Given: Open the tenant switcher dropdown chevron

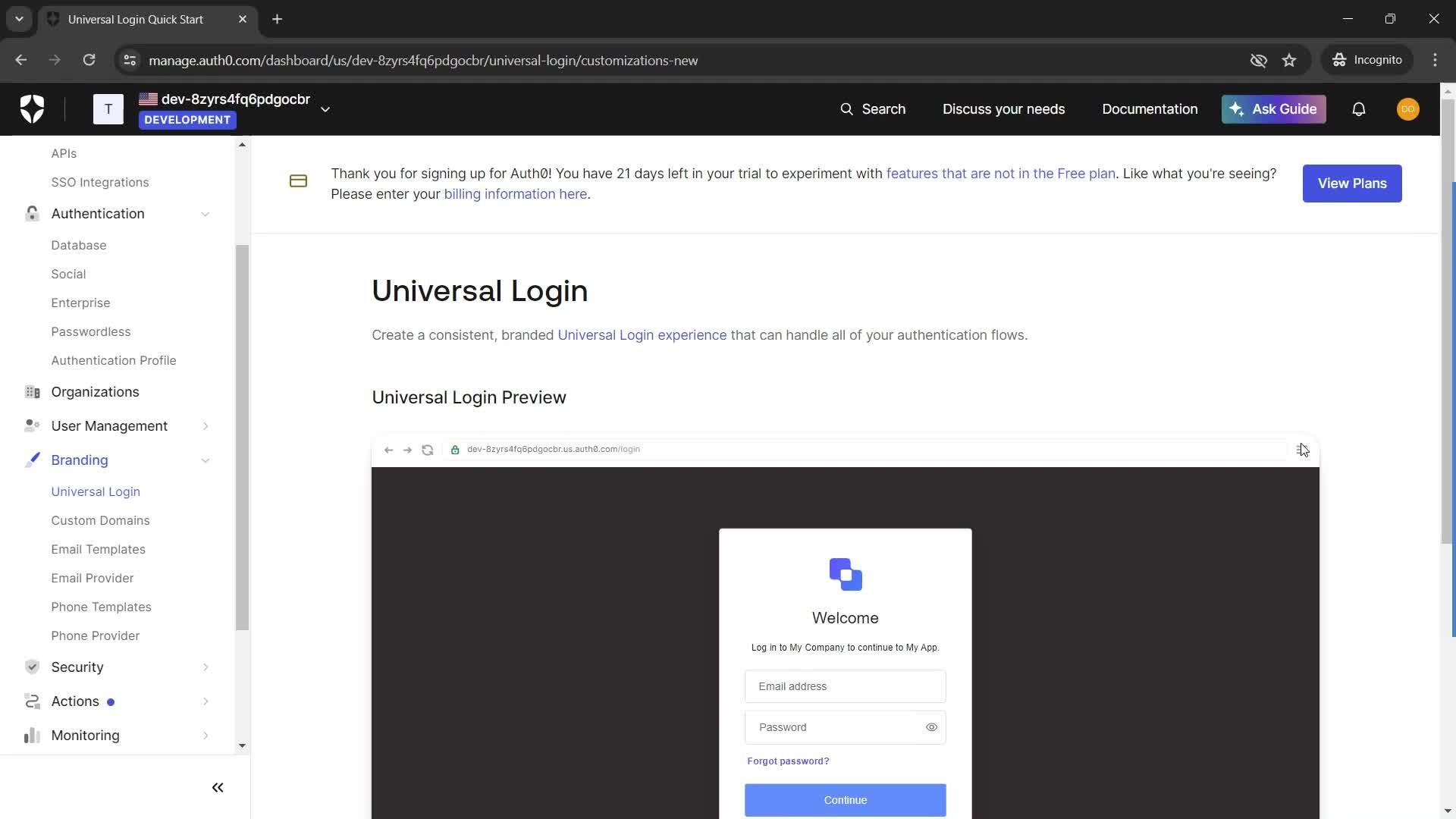Looking at the screenshot, I should coord(325,109).
